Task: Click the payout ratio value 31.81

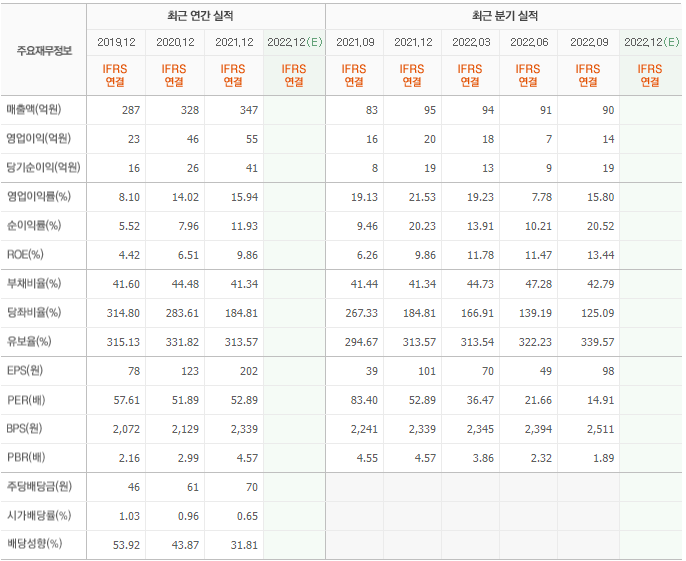Action: point(244,545)
